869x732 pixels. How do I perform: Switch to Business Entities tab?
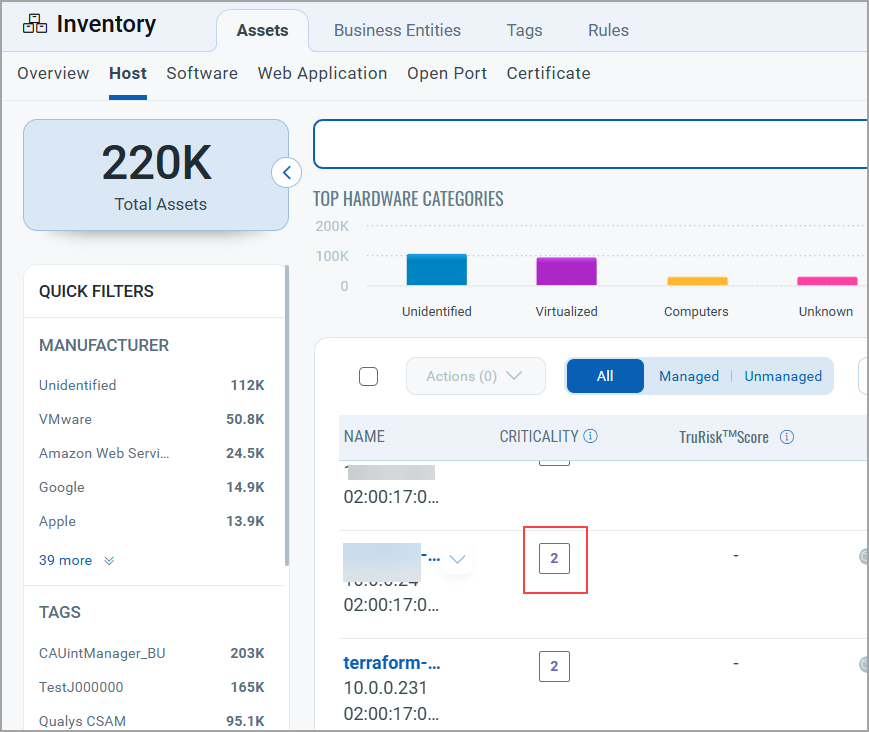click(397, 30)
